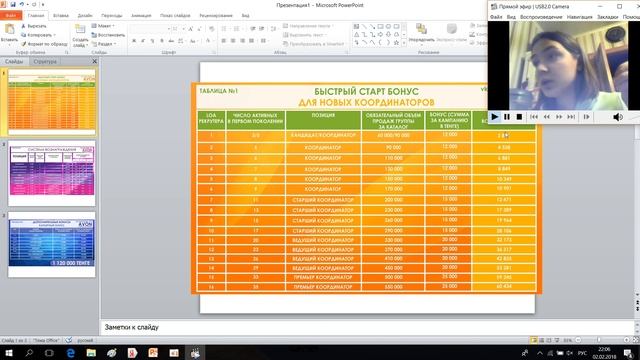Click the slide notes (Заметки к слайду) field
Image resolution: width=640 pixels, height=360 pixels.
(367, 327)
